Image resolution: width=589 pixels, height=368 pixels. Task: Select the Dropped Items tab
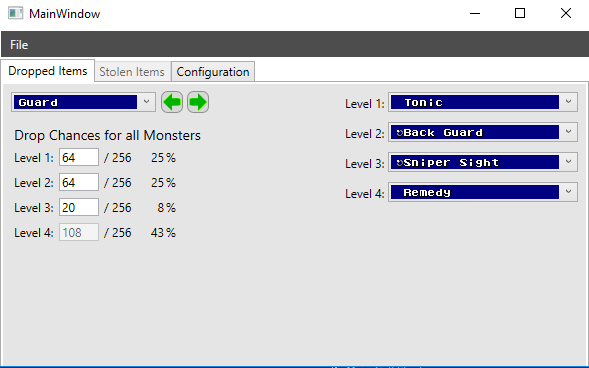tap(48, 71)
